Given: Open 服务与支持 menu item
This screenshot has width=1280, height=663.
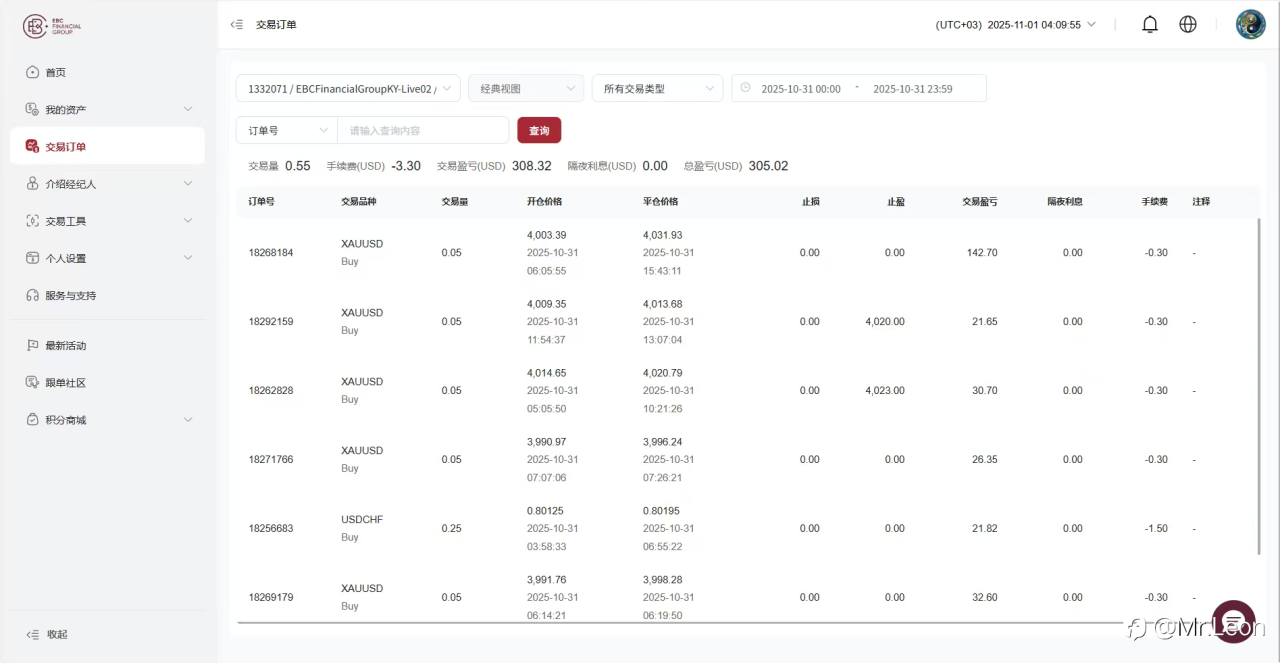Looking at the screenshot, I should 70,296.
